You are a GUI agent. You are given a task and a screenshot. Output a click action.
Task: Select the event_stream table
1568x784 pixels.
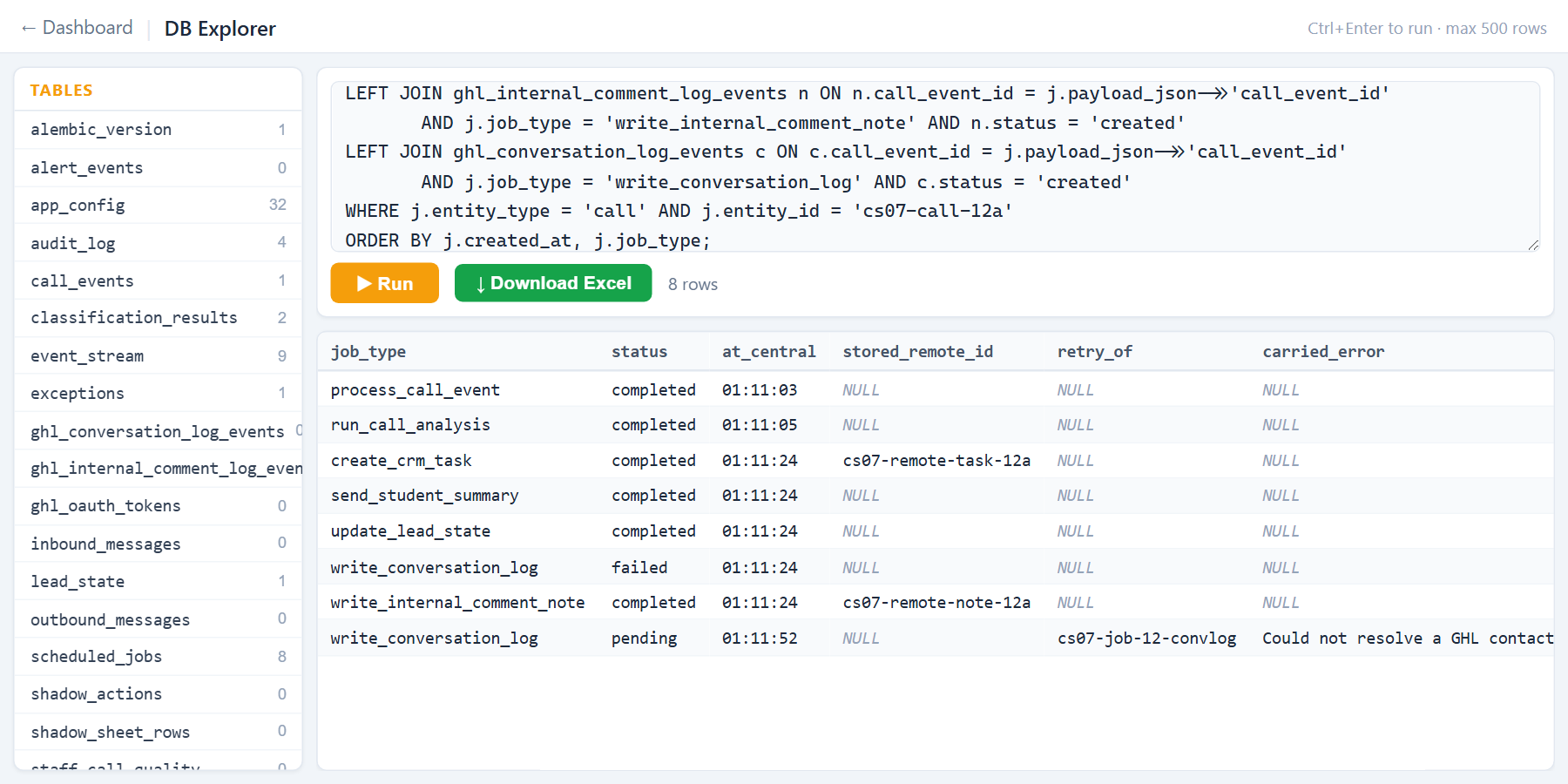(159, 355)
